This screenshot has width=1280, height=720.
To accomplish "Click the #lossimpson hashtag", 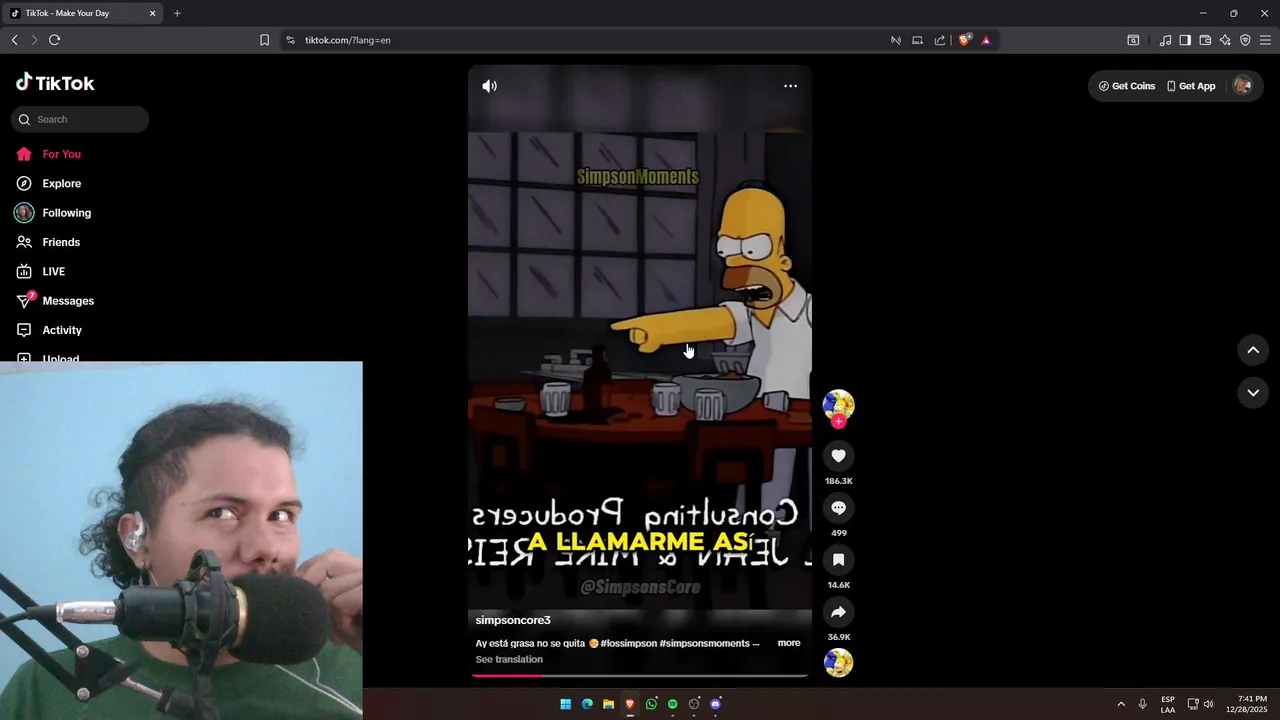I will click(x=628, y=643).
